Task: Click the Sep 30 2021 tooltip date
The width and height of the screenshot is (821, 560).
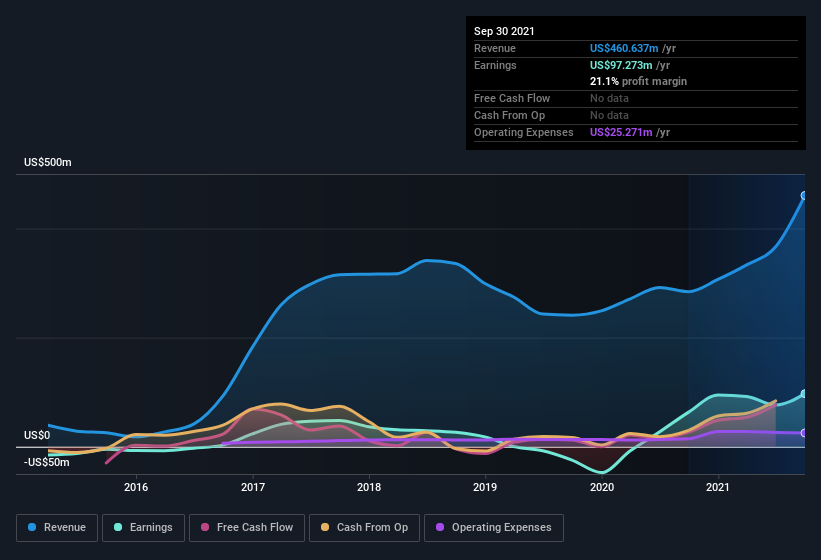Action: tap(504, 31)
